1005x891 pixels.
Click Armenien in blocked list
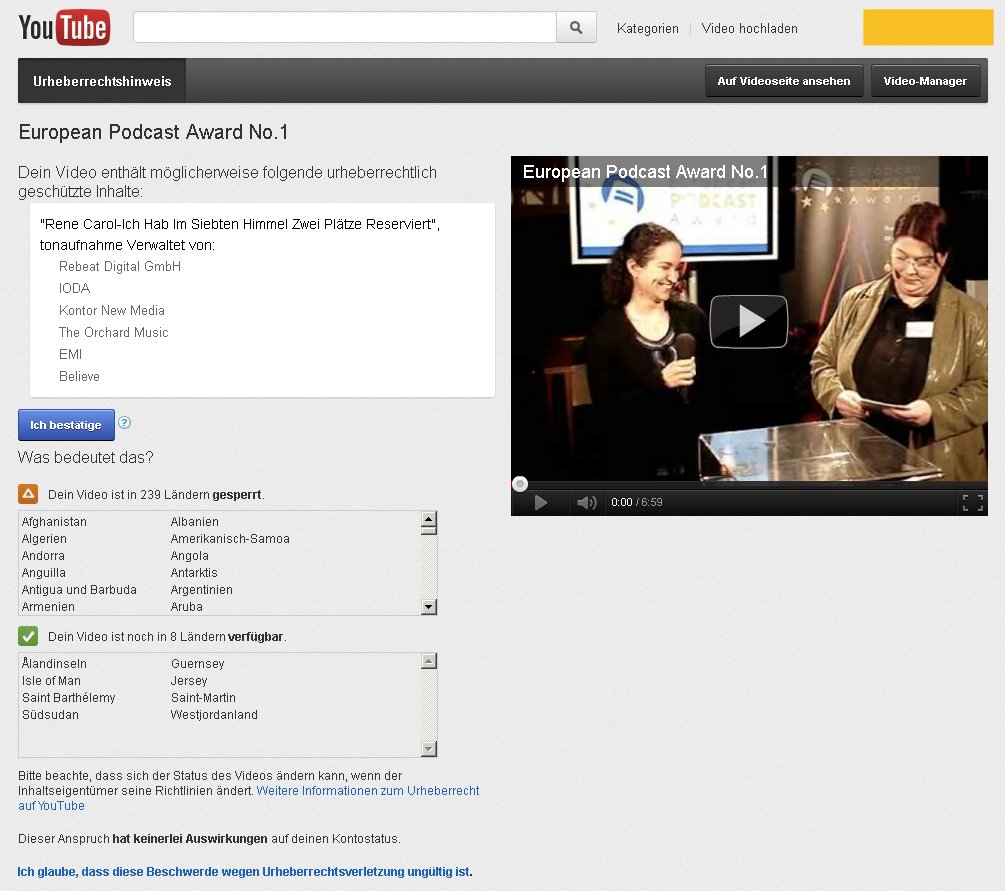point(48,606)
